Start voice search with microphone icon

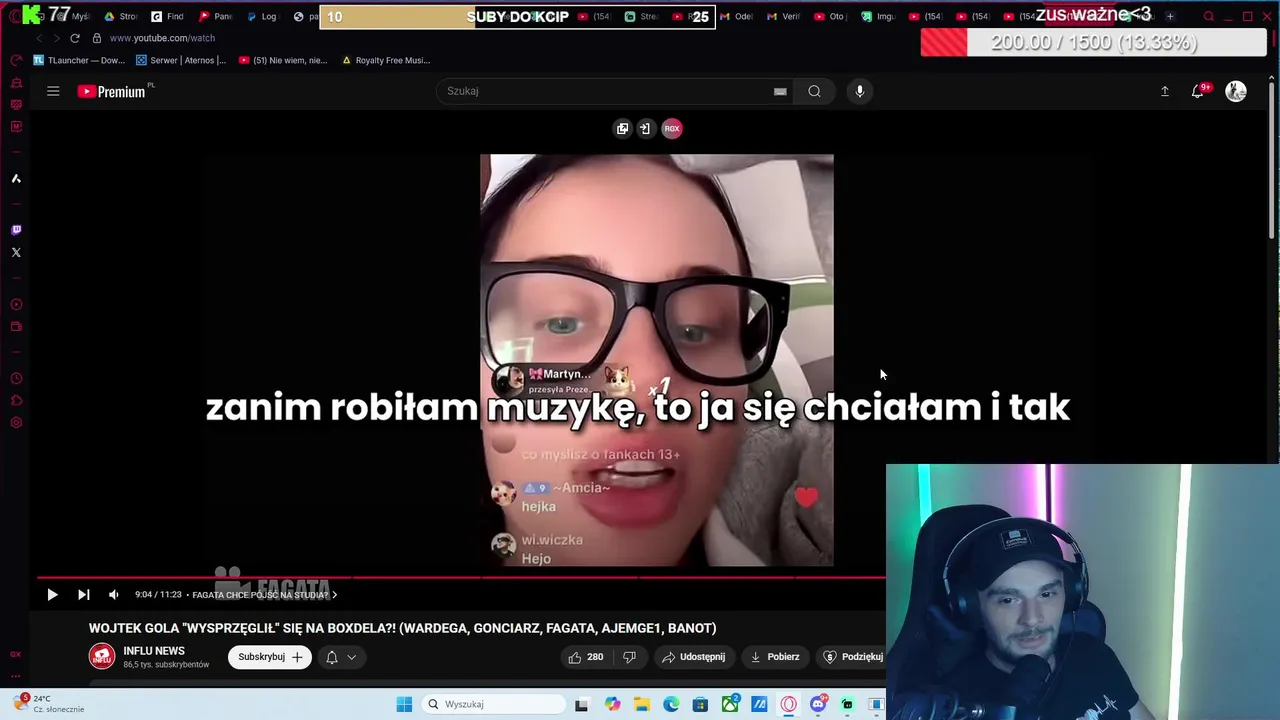pos(859,91)
